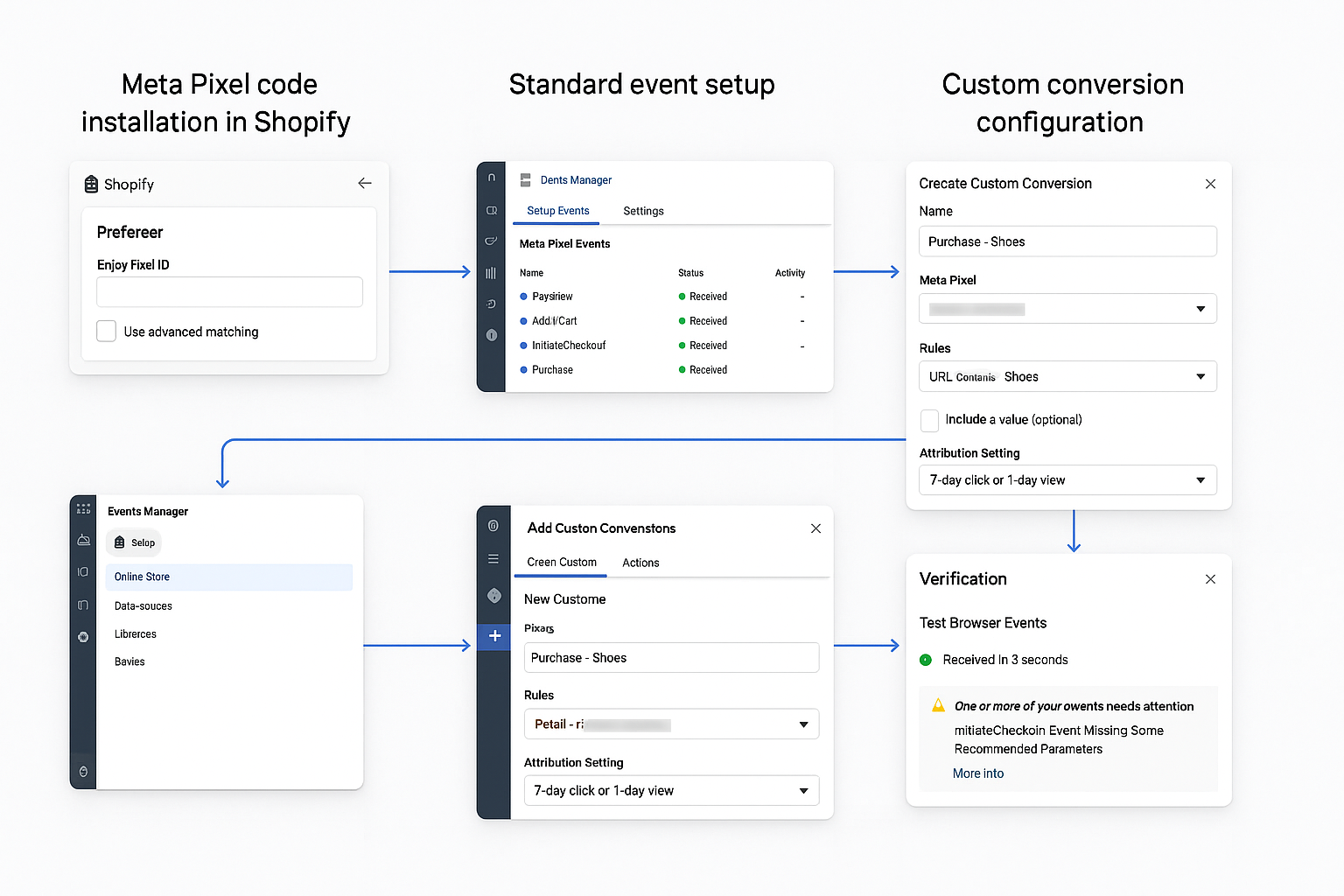Open the 7-day click or 1-day view dropdown

pos(1067,479)
